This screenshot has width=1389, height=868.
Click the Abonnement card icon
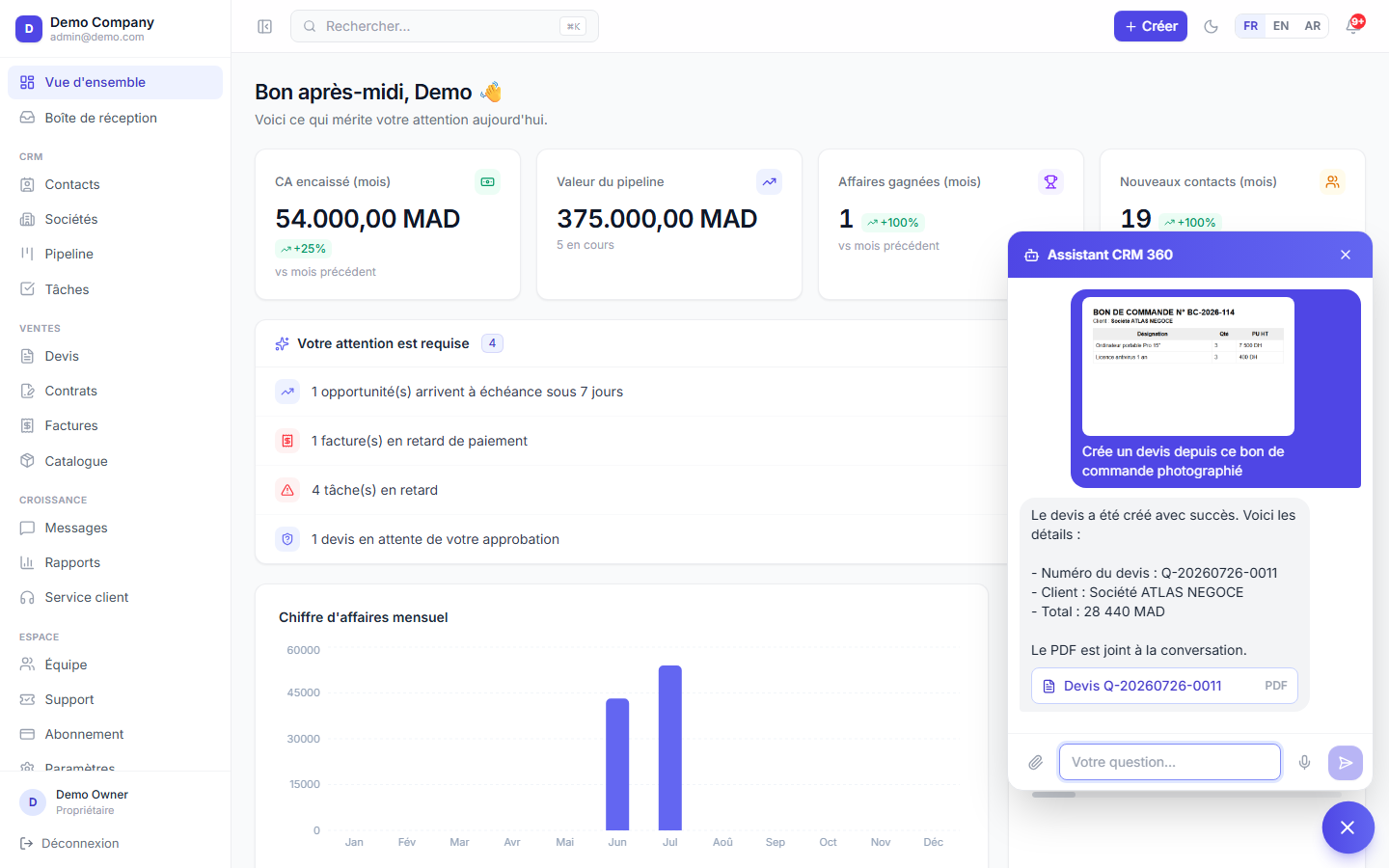click(x=27, y=734)
